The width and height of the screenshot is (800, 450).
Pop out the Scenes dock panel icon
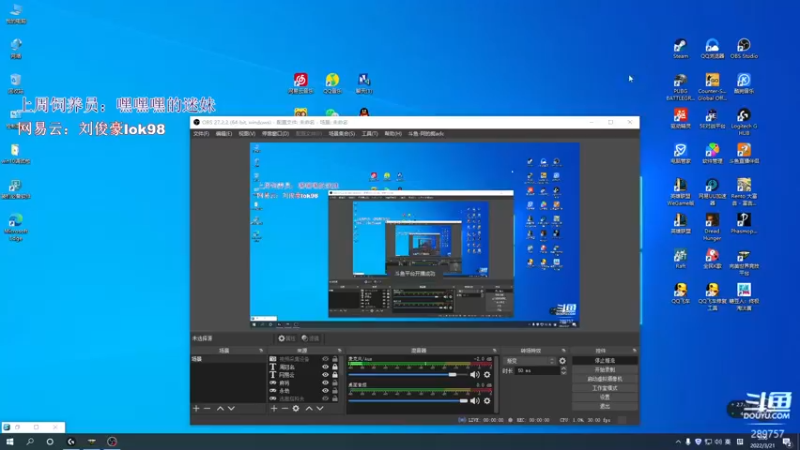pyautogui.click(x=261, y=351)
